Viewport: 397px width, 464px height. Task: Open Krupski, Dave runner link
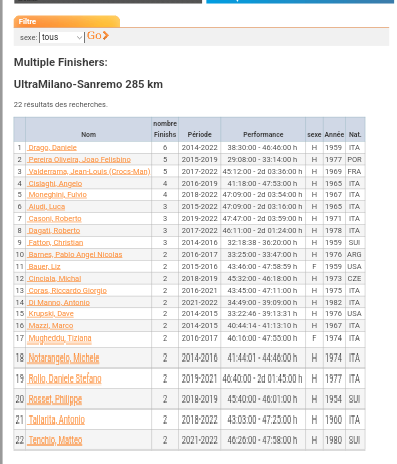tap(51, 314)
